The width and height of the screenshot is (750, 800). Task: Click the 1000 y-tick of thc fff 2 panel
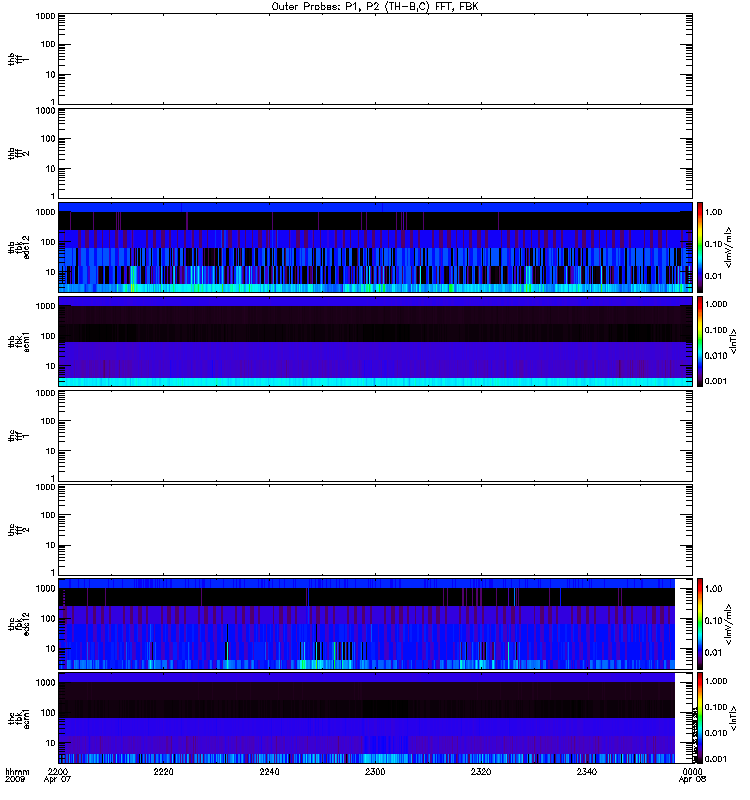click(x=45, y=487)
